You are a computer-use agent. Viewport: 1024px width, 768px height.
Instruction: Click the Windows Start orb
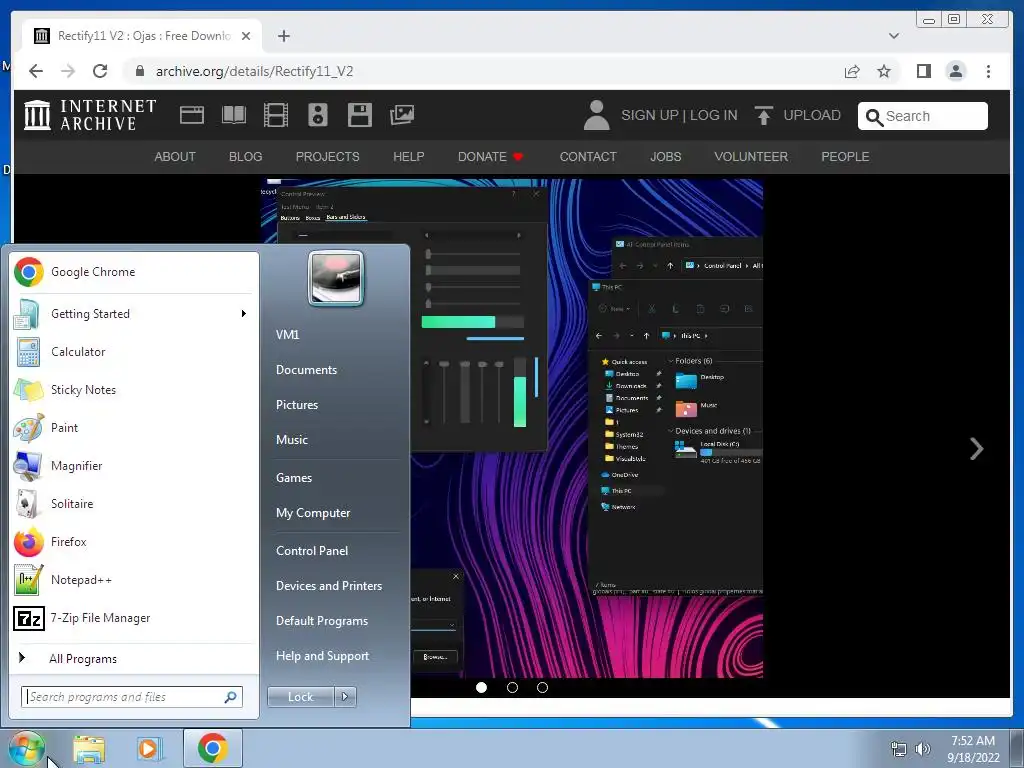click(27, 749)
